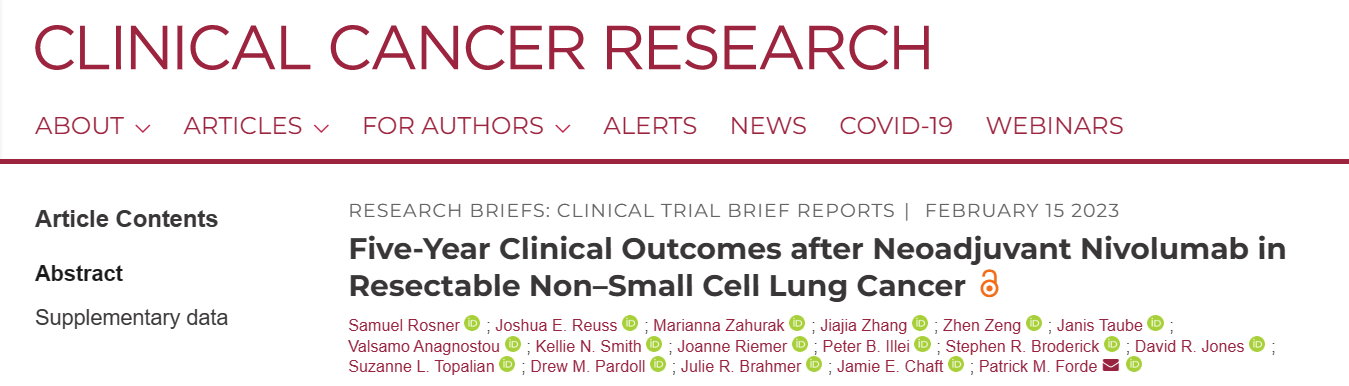Open Julie R. Brahmer's ORCID icon
The height and width of the screenshot is (386, 1349).
pyautogui.click(x=813, y=365)
